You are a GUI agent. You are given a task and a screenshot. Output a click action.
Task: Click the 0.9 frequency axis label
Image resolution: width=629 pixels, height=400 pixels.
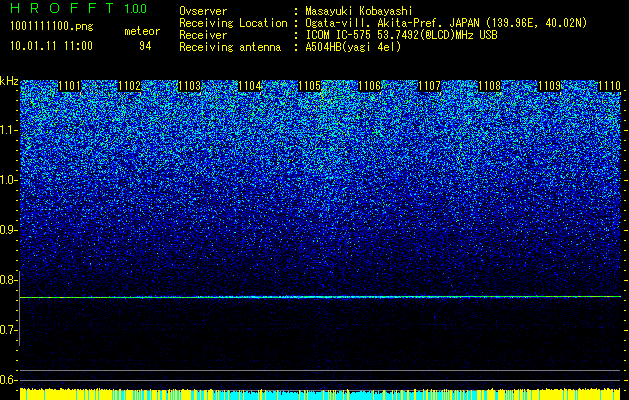pos(9,230)
